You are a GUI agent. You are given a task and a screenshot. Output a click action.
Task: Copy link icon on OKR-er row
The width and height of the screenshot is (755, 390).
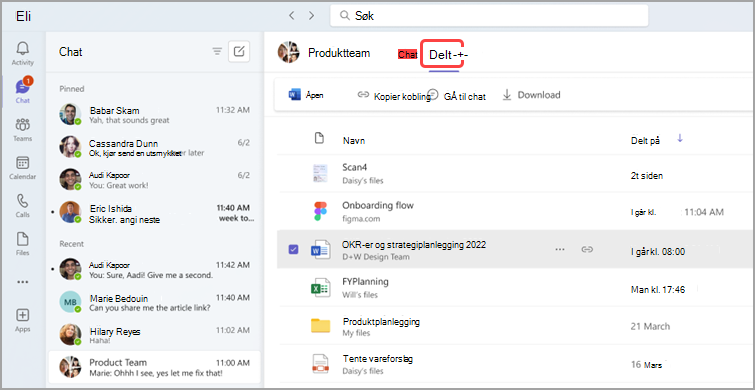tap(586, 249)
